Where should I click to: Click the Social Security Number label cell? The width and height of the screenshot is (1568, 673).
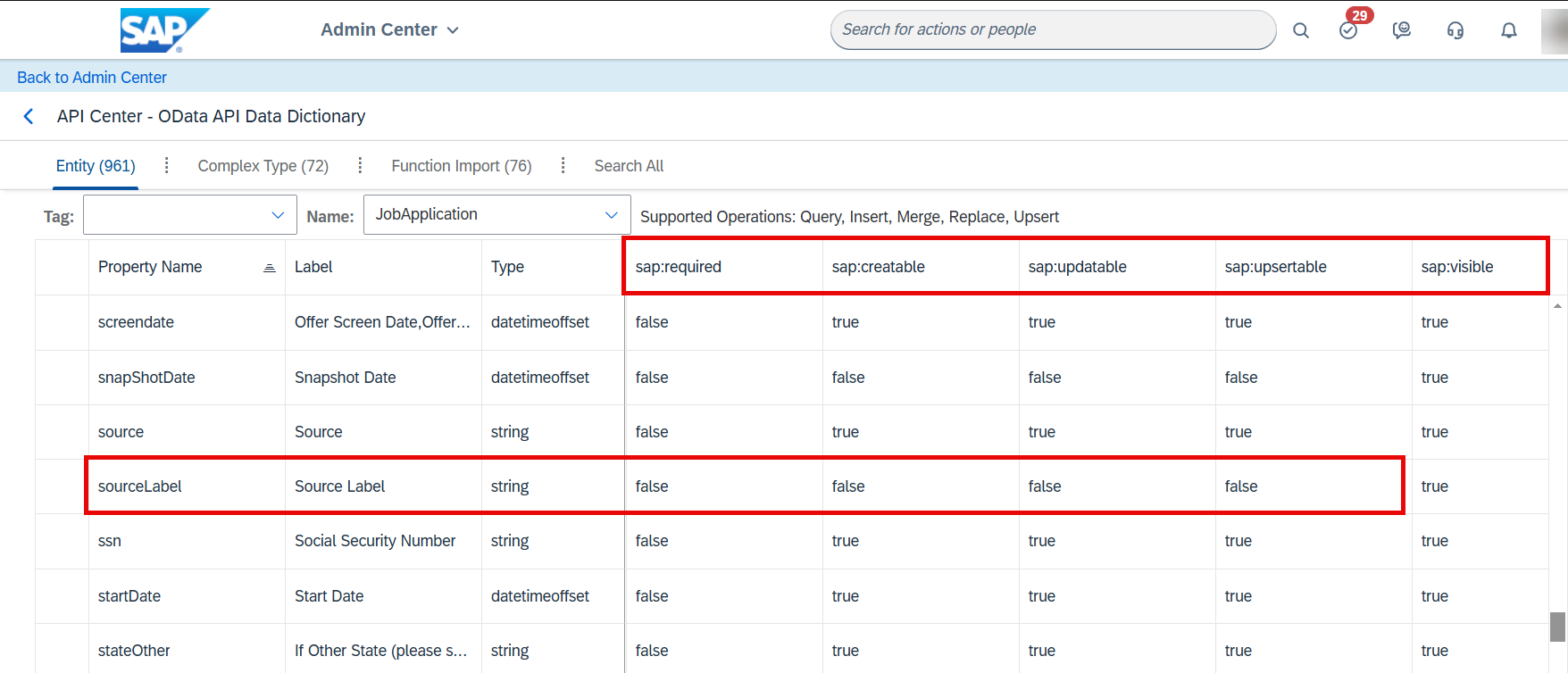[383, 541]
